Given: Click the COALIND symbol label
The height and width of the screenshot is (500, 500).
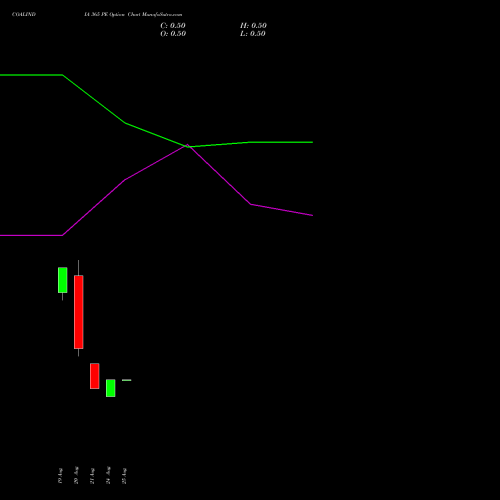Looking at the screenshot, I should (x=24, y=14).
